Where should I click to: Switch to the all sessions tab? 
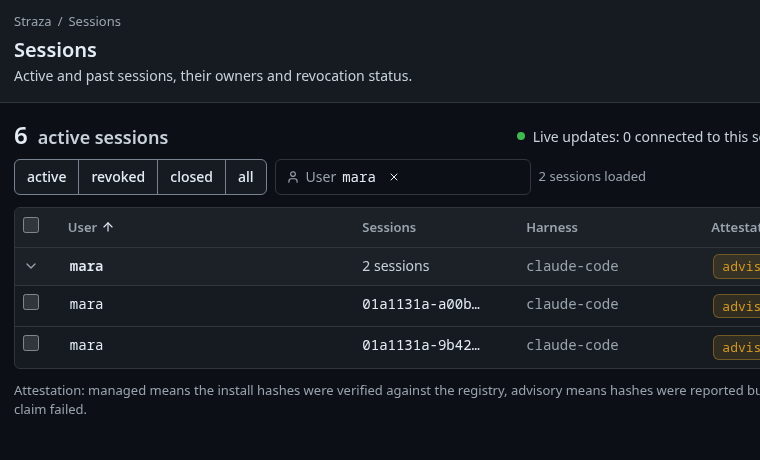pyautogui.click(x=246, y=177)
